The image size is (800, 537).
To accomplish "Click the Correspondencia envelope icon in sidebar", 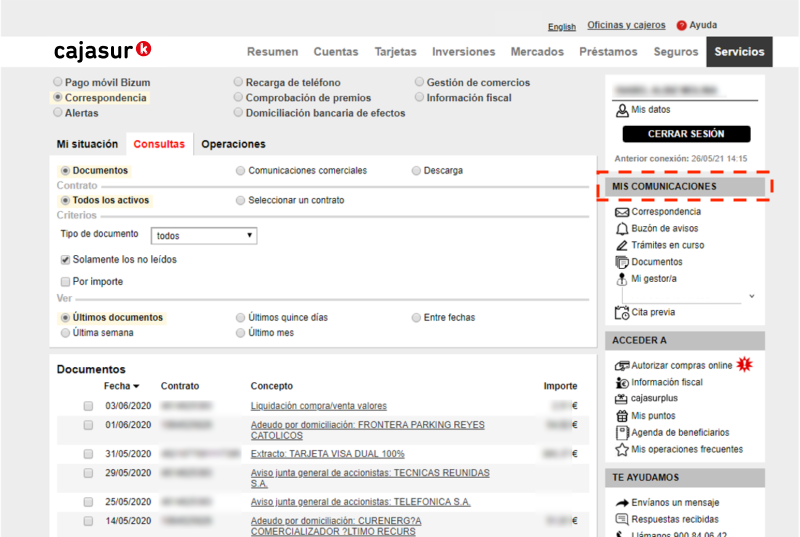I will [622, 212].
